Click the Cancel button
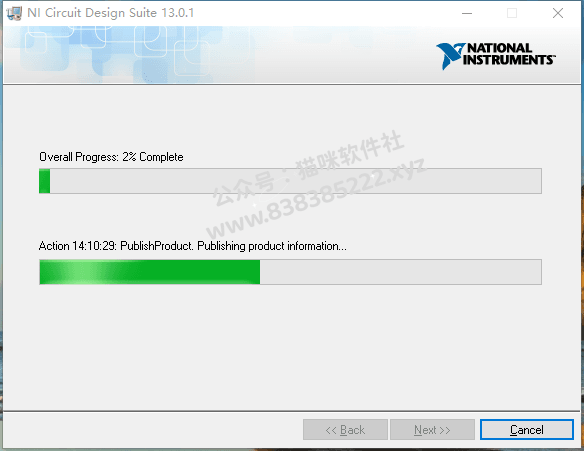The image size is (584, 451). pos(527,430)
